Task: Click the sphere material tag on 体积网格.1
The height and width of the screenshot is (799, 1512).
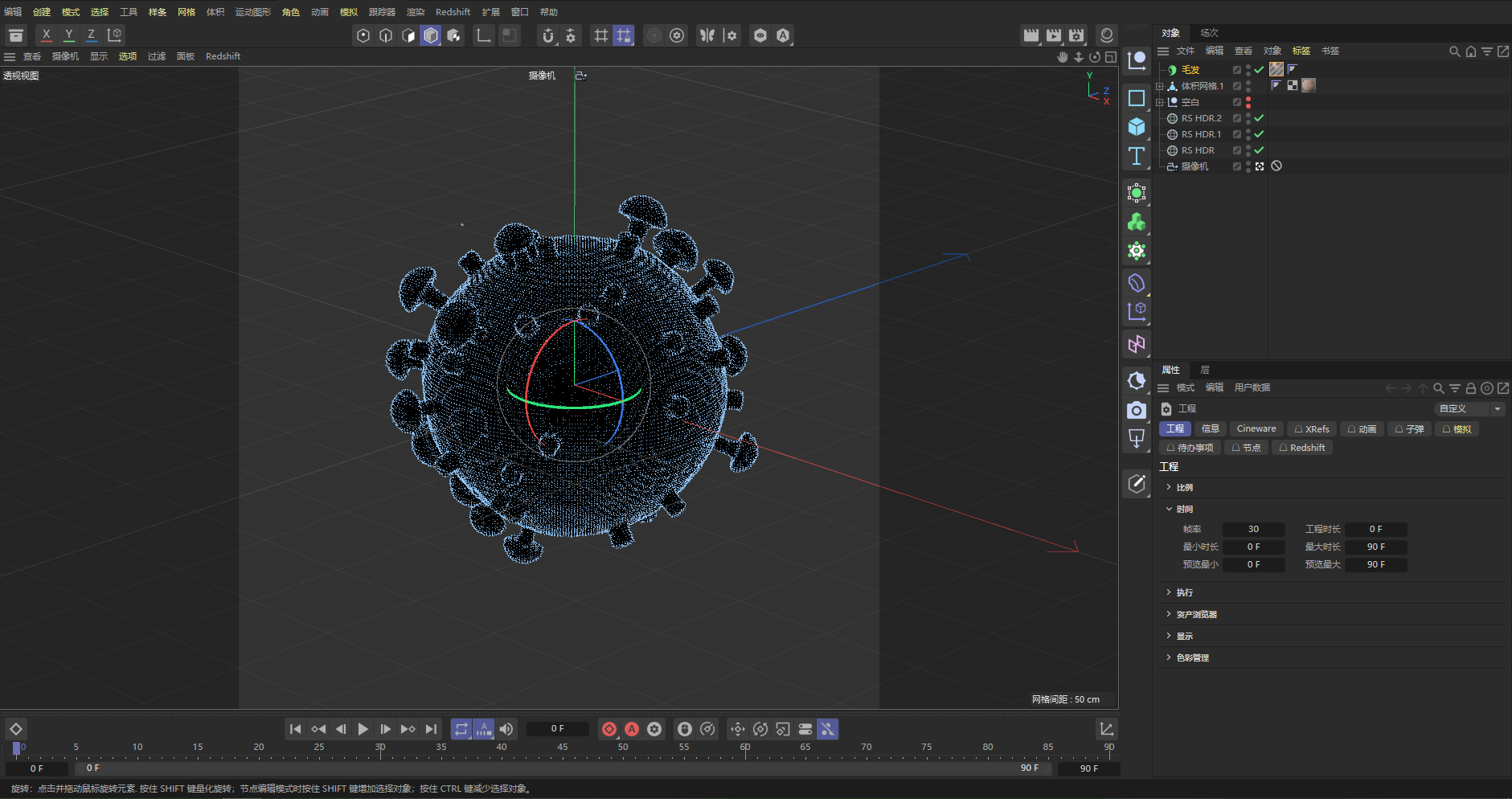Action: 1309,85
